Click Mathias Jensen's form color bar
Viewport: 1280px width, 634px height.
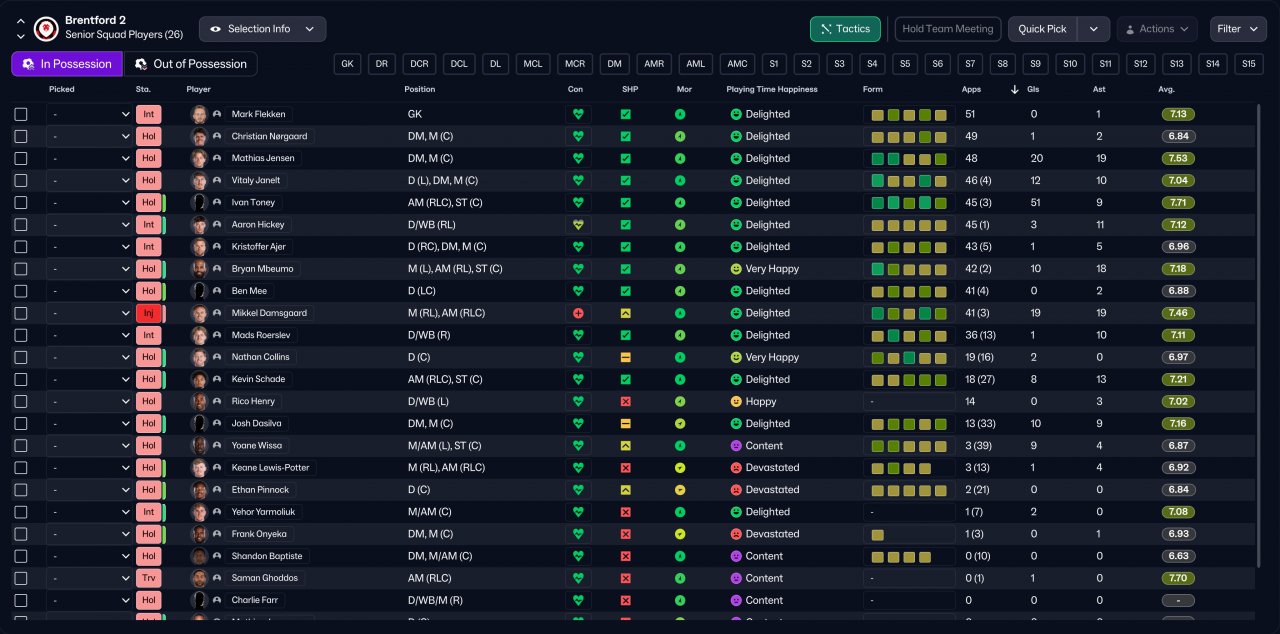coord(909,158)
